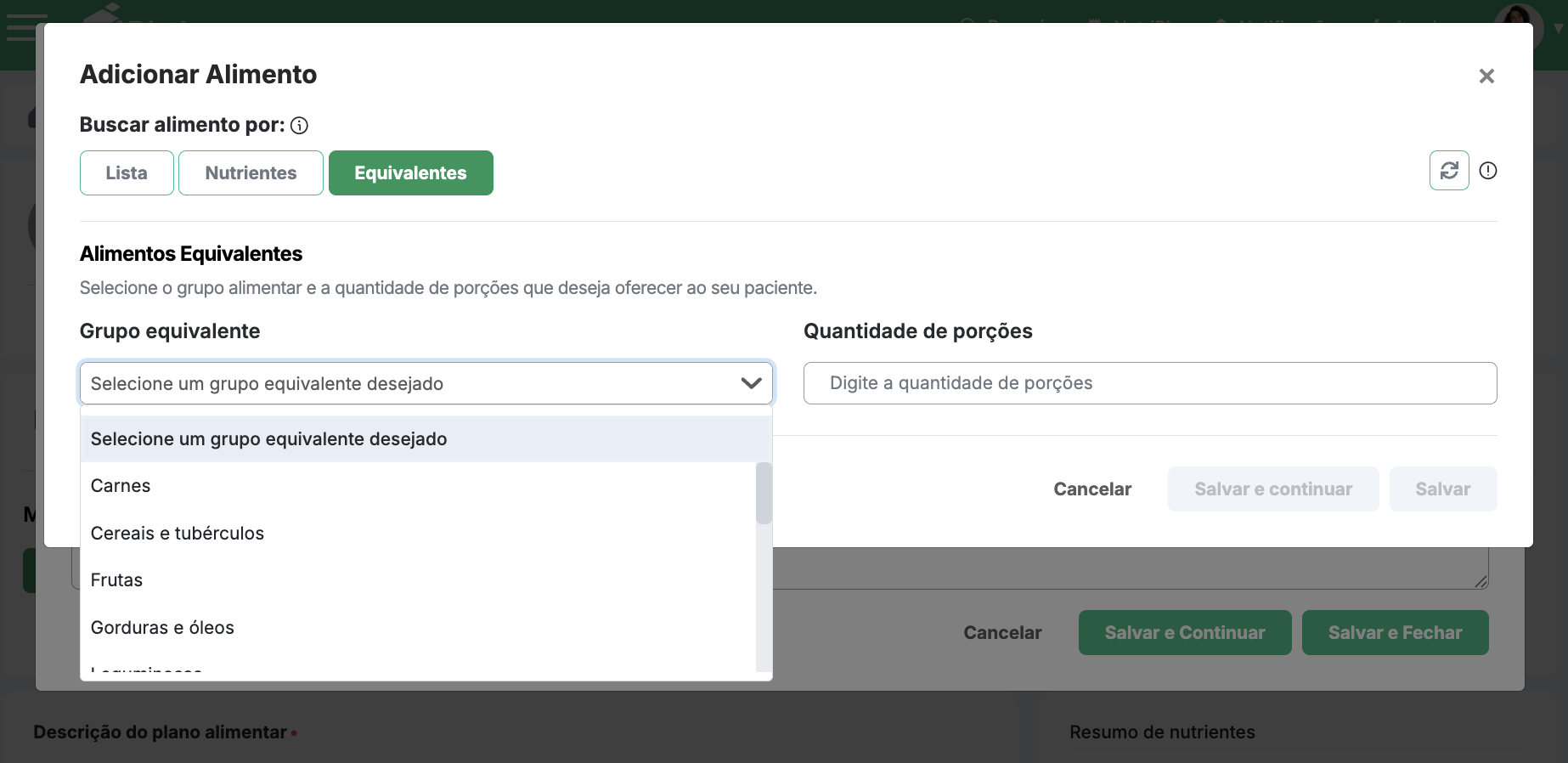1568x763 pixels.
Task: Click the info icon beside Buscar alimento por
Action: click(x=299, y=126)
